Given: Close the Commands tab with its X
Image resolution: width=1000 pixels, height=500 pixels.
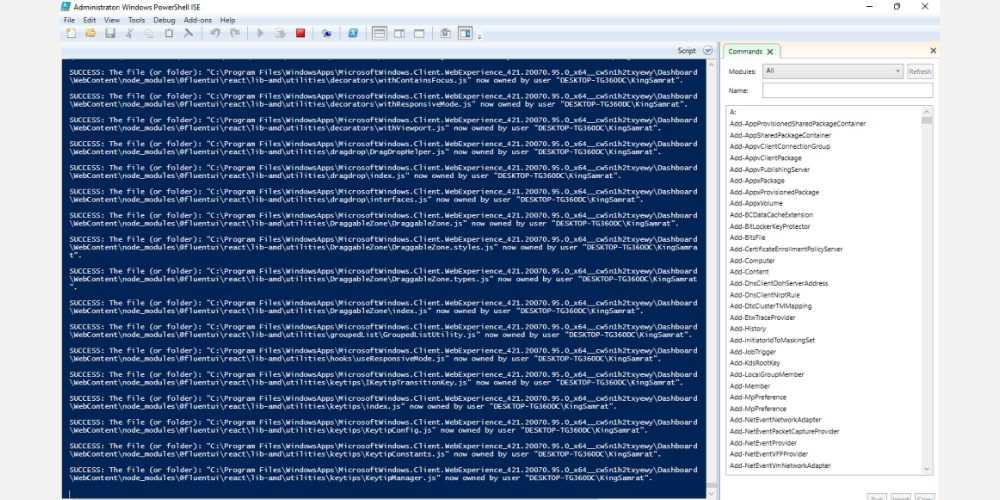Looking at the screenshot, I should click(771, 51).
